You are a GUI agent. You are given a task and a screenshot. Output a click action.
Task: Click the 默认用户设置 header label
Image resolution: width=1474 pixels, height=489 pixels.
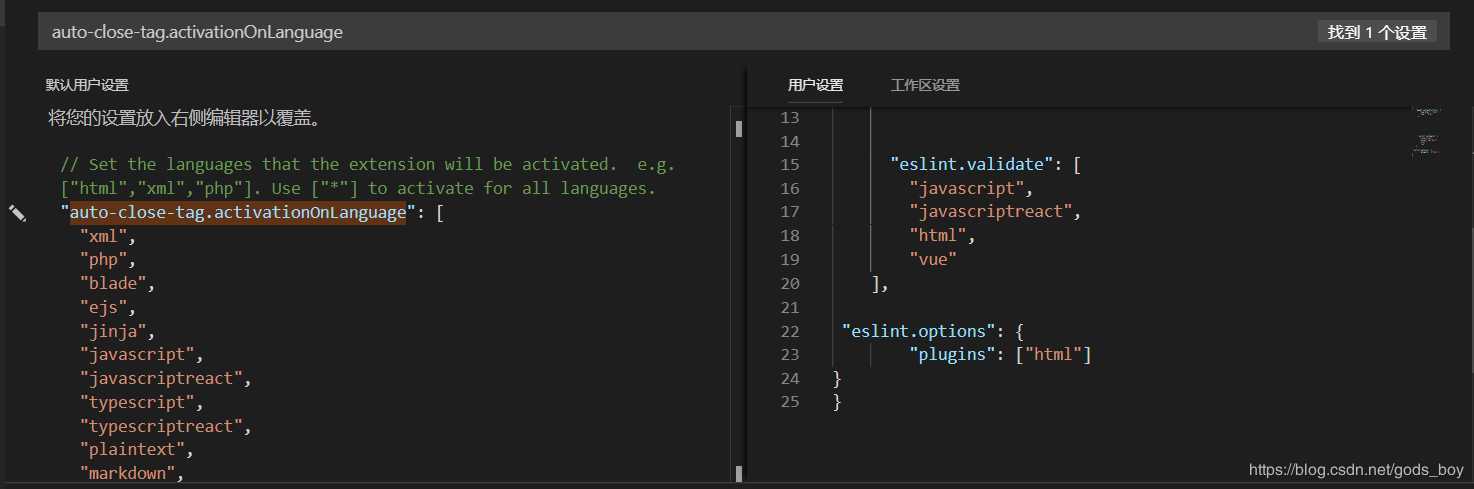(x=87, y=85)
